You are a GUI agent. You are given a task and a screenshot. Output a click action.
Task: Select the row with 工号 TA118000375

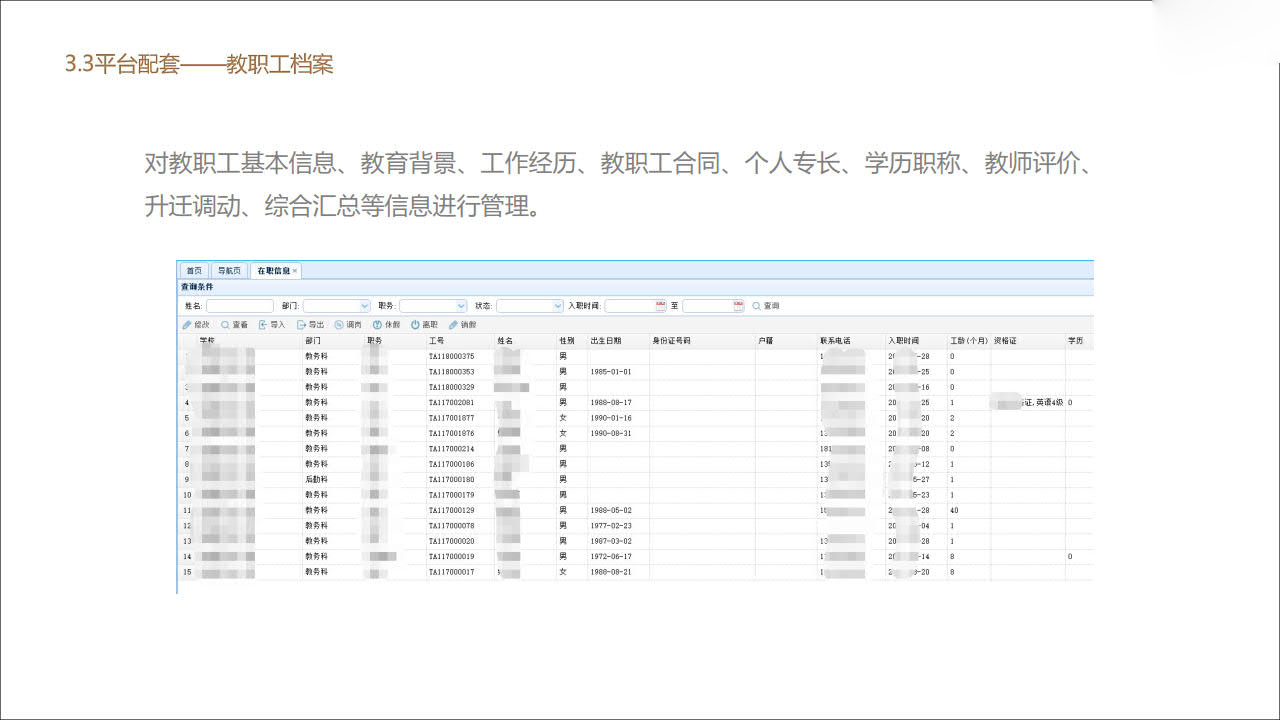coord(452,356)
